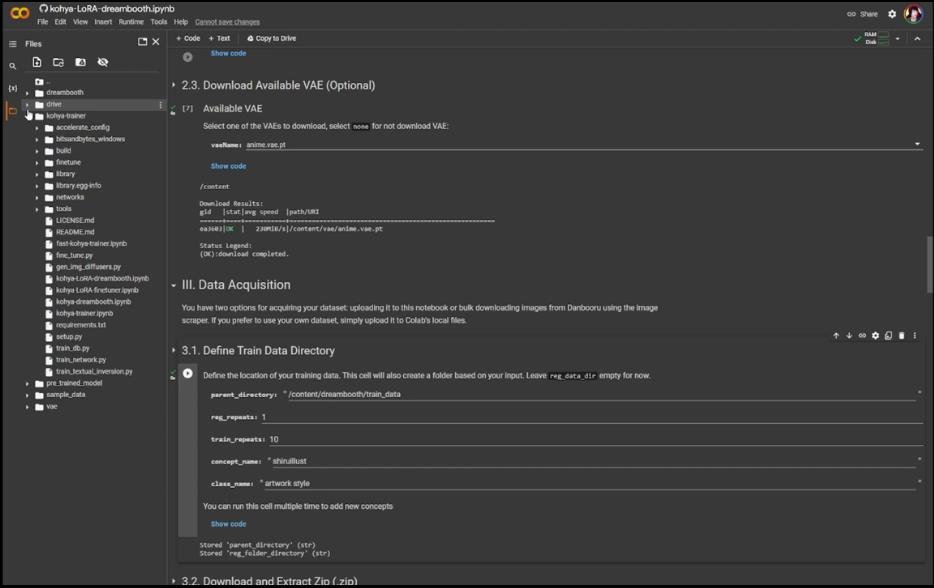The height and width of the screenshot is (588, 934).
Task: Copy link to the selected cell
Action: (863, 336)
